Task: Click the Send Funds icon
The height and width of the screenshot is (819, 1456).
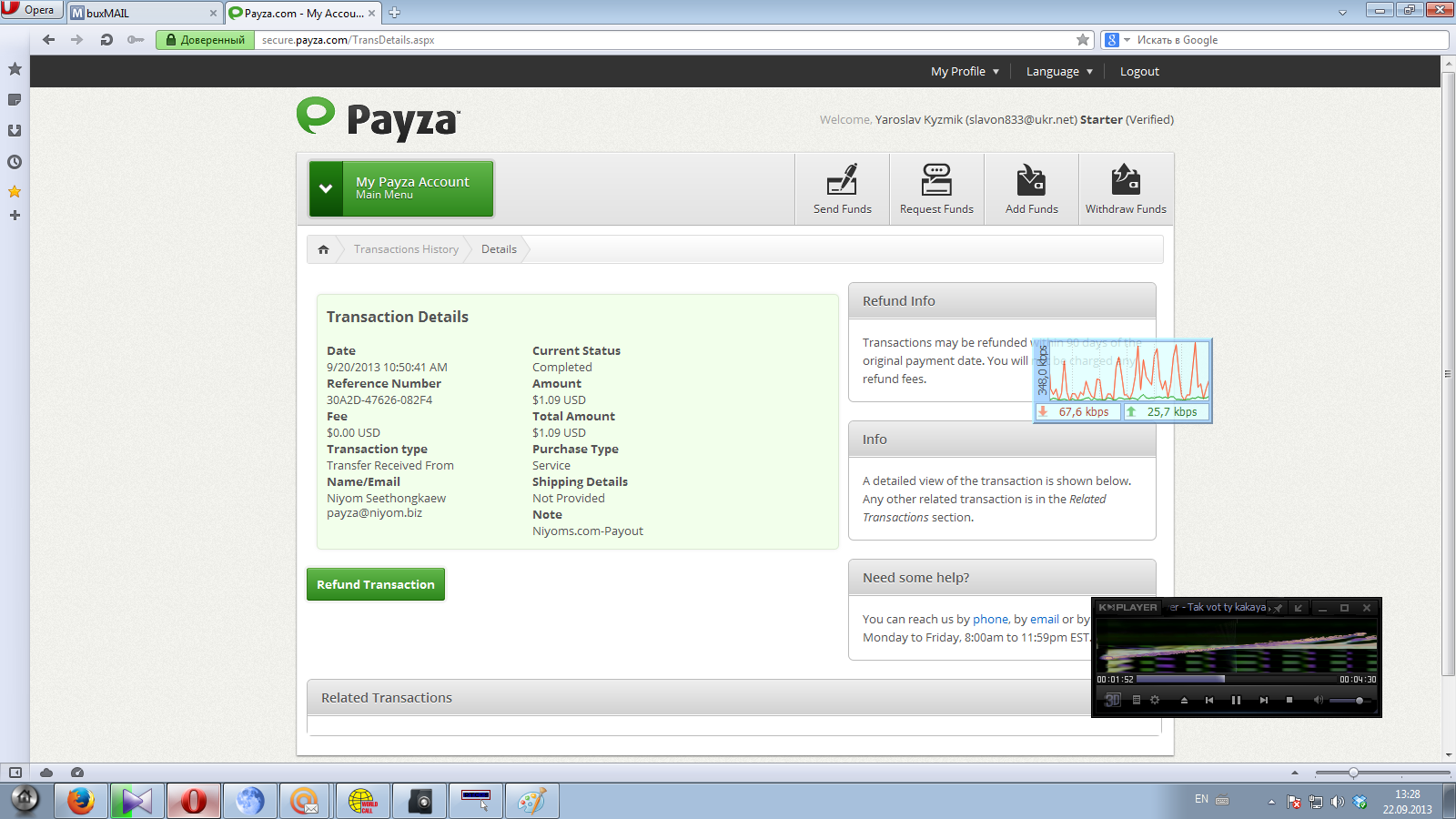Action: point(842,188)
